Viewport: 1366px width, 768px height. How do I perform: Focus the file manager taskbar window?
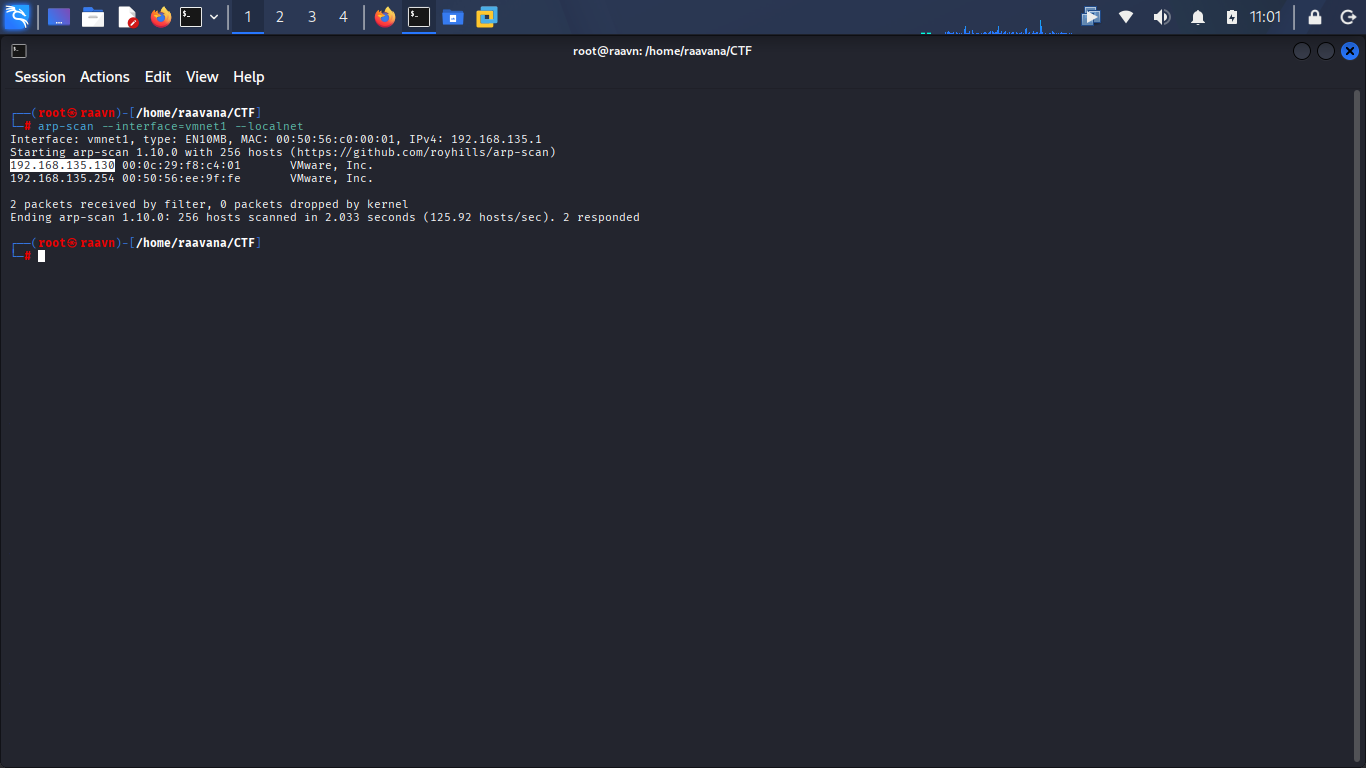(453, 17)
